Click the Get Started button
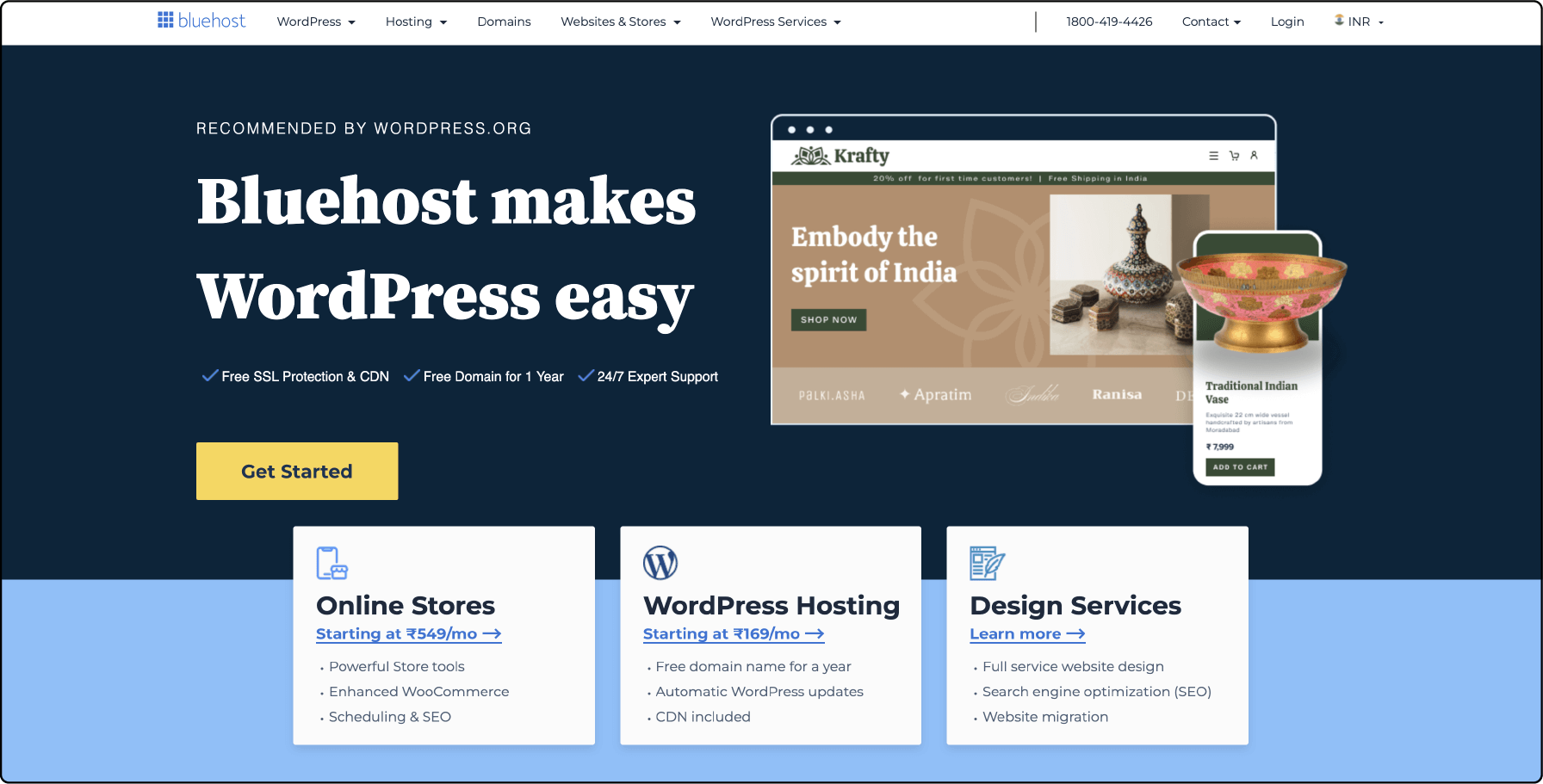Viewport: 1543px width, 784px height. coord(297,471)
